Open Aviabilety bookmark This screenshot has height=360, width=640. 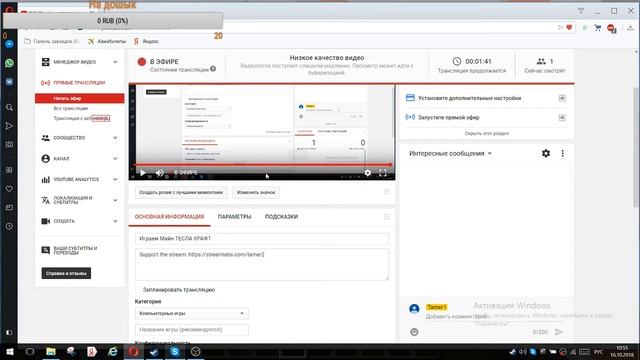point(107,41)
